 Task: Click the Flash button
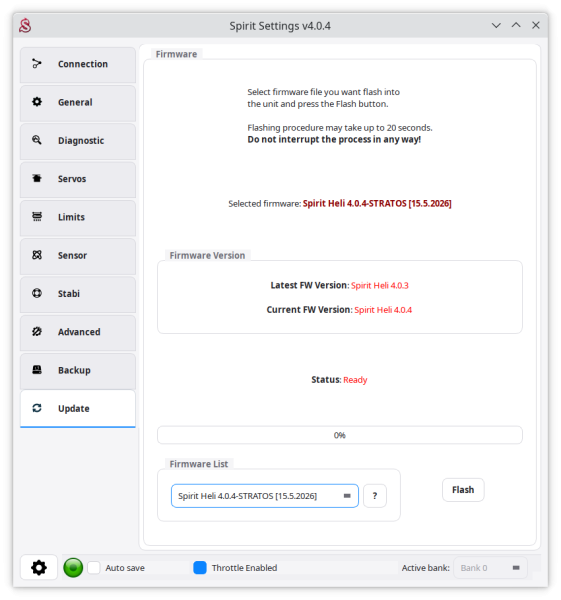point(463,490)
